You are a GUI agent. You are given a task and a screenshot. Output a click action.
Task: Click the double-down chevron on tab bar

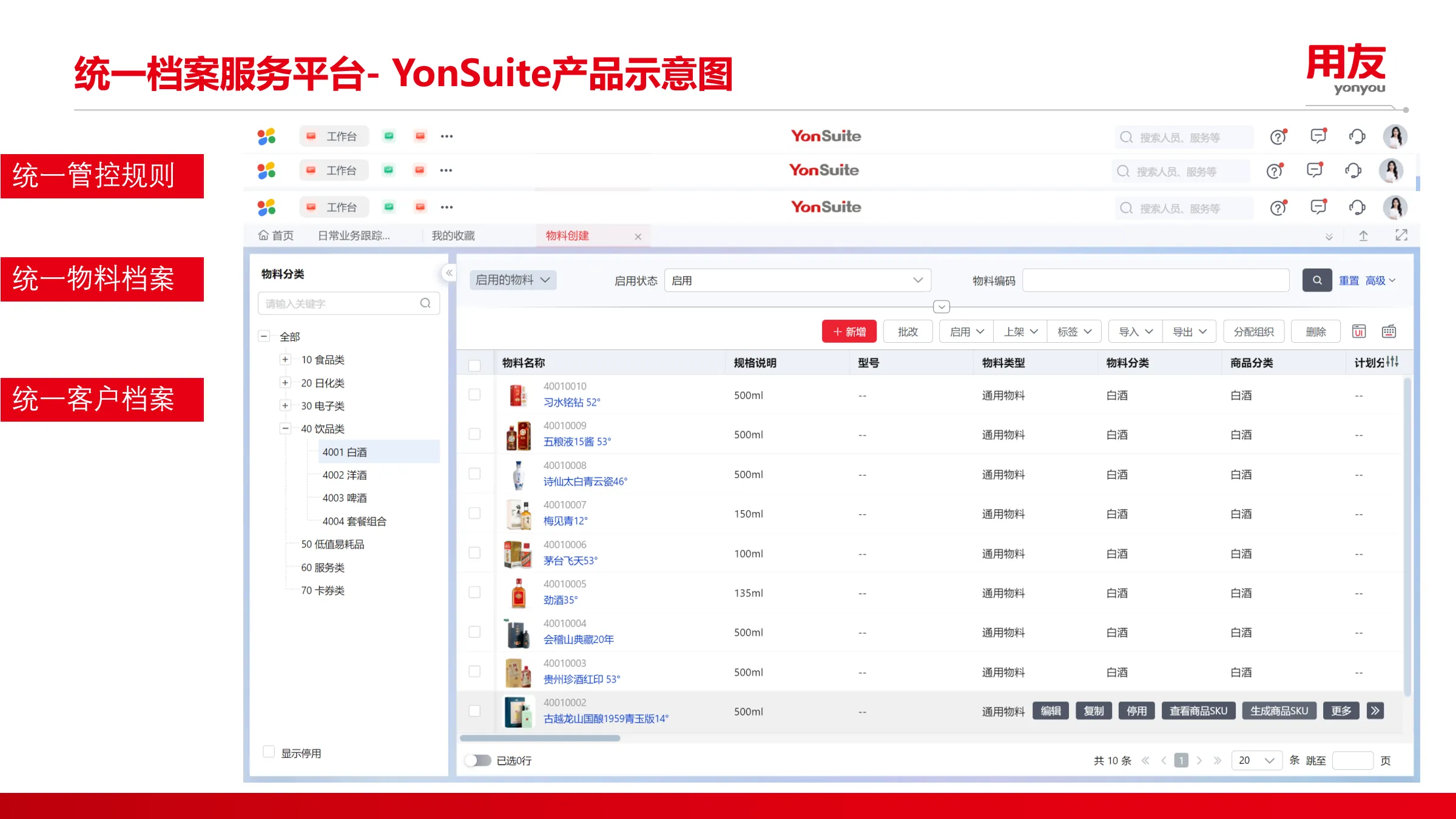tap(1329, 237)
